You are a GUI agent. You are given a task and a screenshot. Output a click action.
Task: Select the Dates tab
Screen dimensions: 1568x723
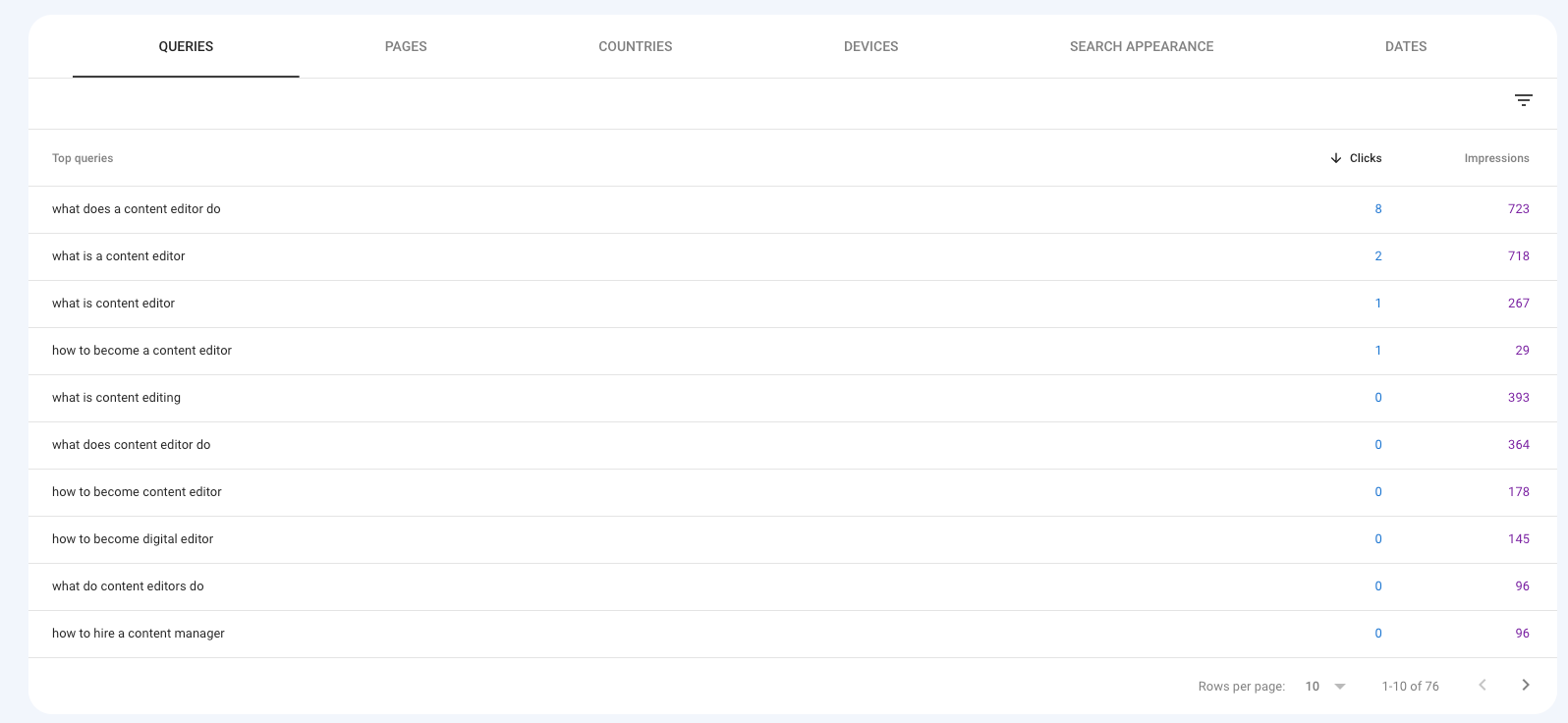point(1406,46)
